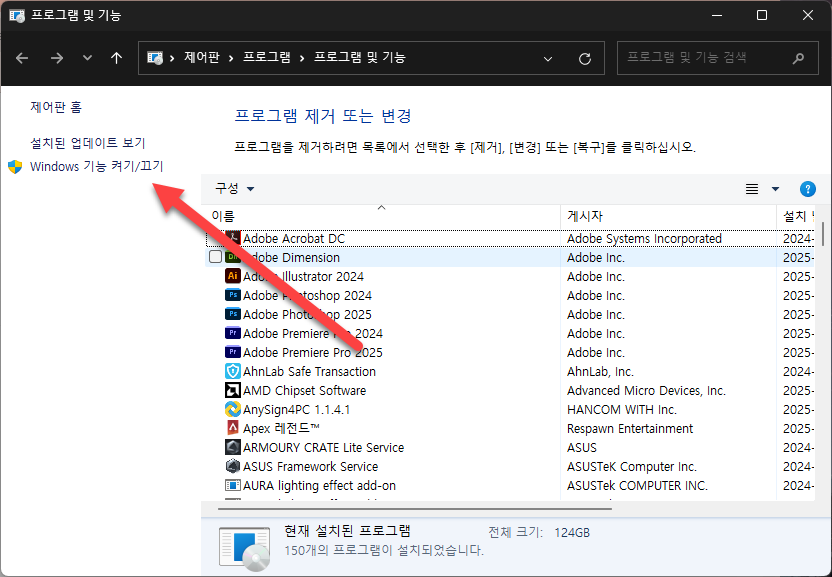Select 프로그램 breadcrumb in address bar

266,57
